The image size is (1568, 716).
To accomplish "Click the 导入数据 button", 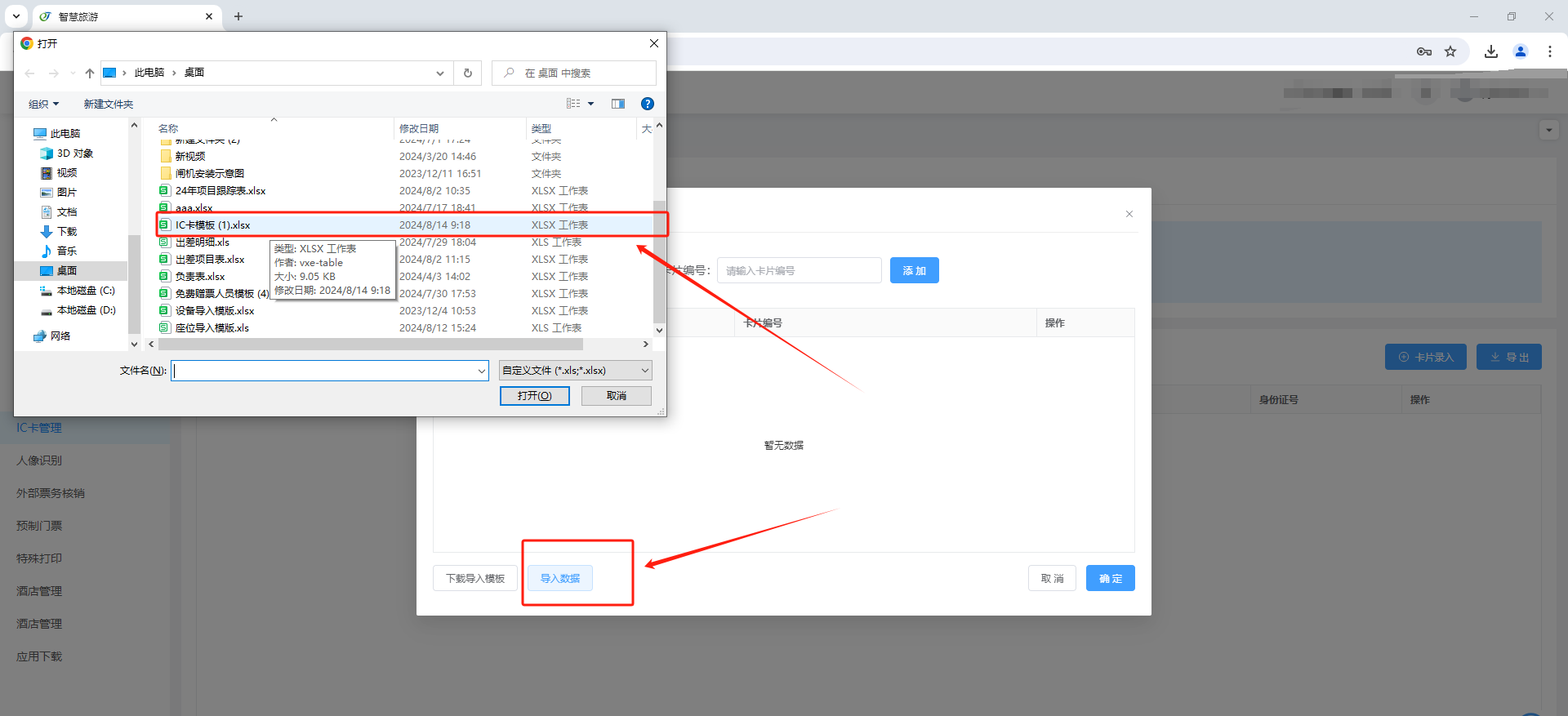I will pyautogui.click(x=560, y=578).
